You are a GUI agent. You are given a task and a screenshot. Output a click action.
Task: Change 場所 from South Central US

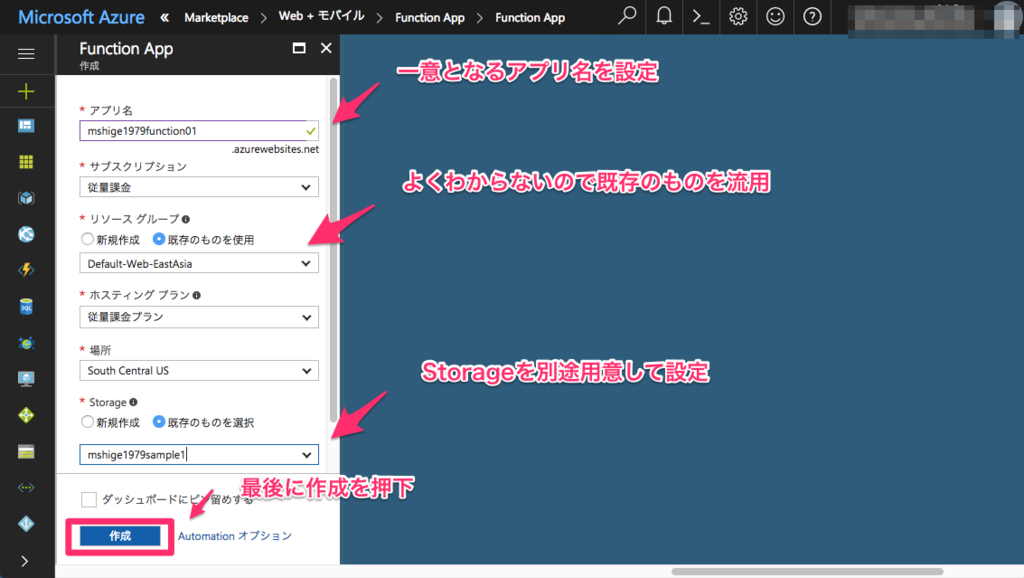(198, 371)
